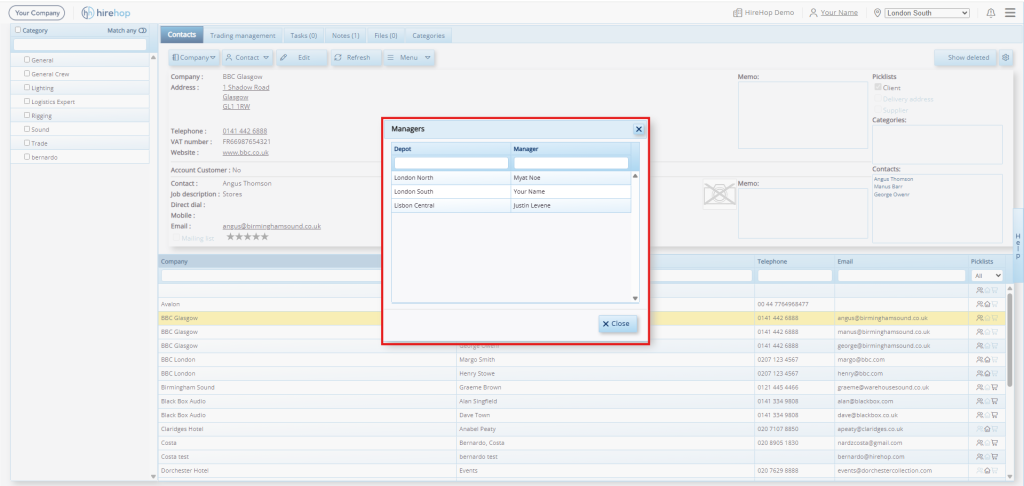Open the Categories tab
This screenshot has height=486, width=1024.
point(428,36)
